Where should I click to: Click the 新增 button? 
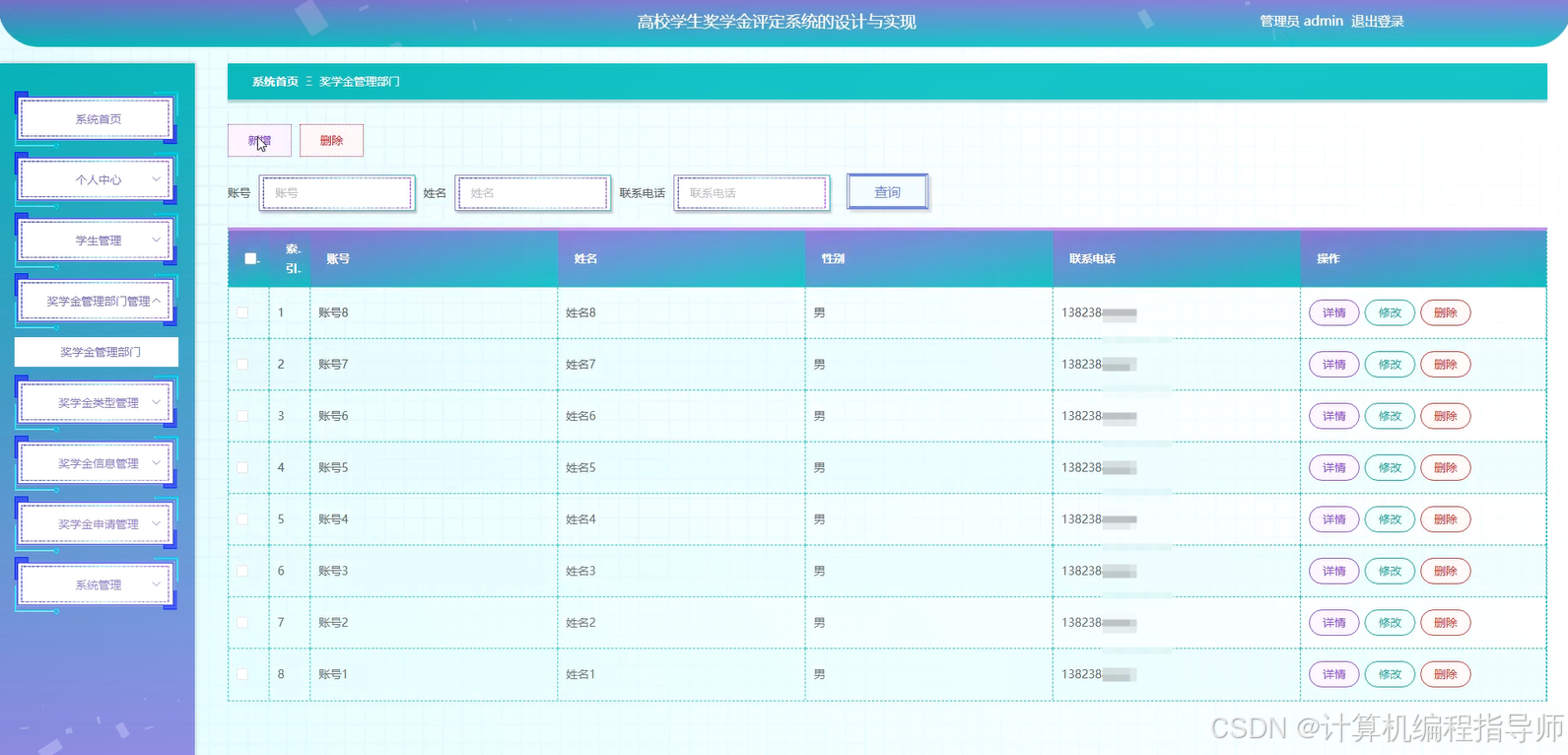point(259,140)
